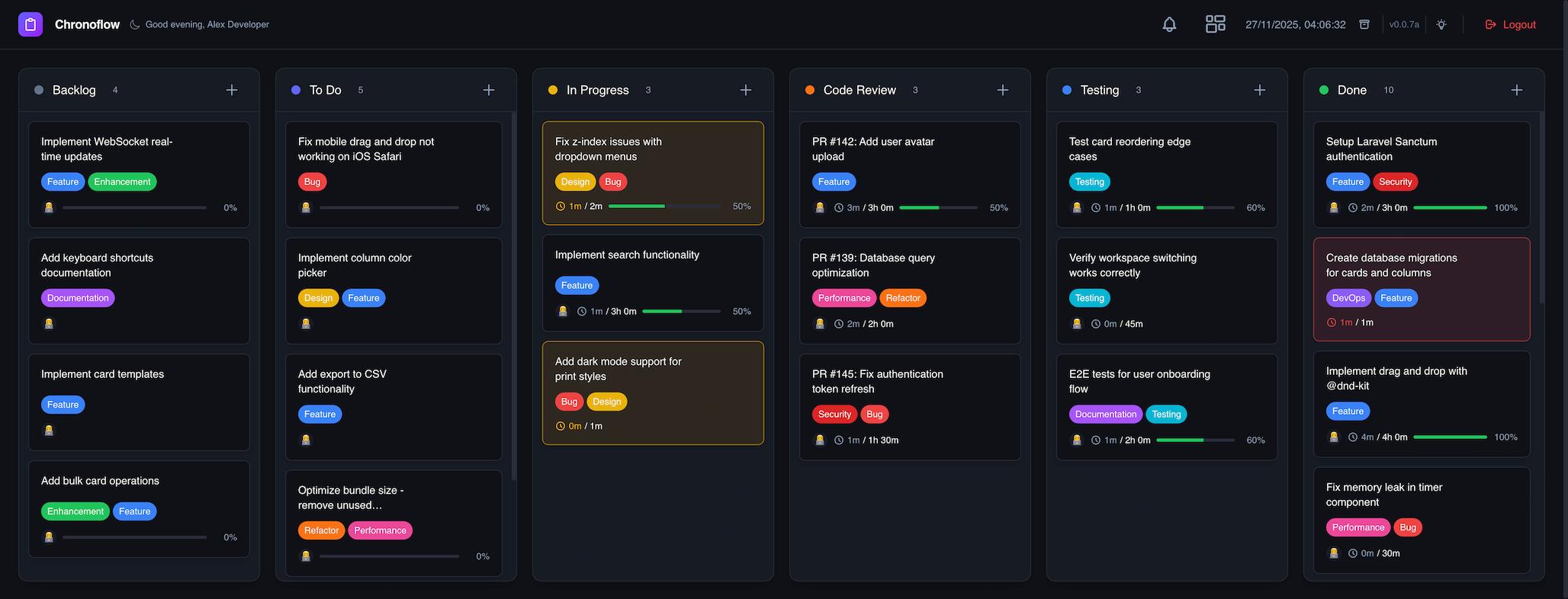Viewport: 1568px width, 599px height.
Task: Add a card to the Backlog column
Action: (232, 90)
